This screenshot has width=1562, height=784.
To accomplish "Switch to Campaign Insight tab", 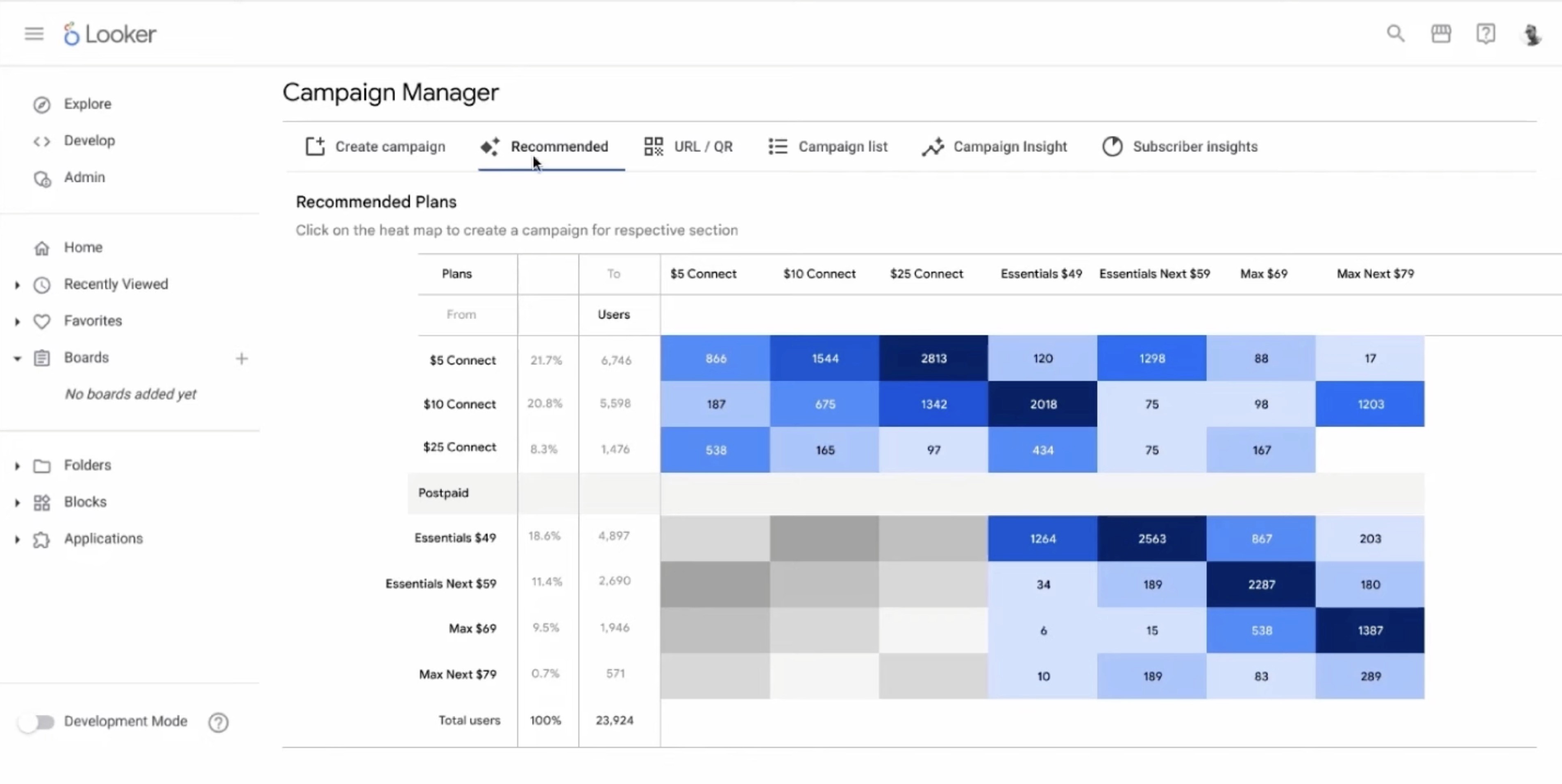I will [x=994, y=146].
